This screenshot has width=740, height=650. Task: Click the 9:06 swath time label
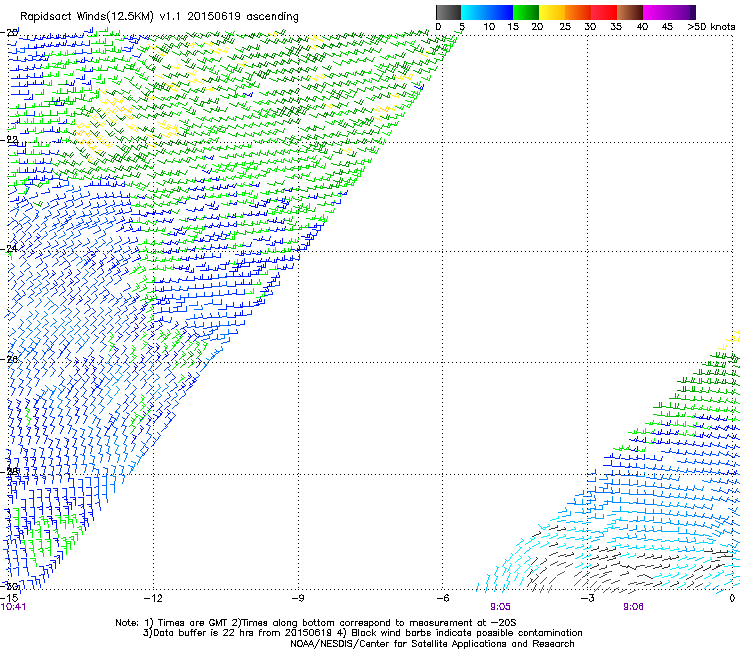pos(633,607)
